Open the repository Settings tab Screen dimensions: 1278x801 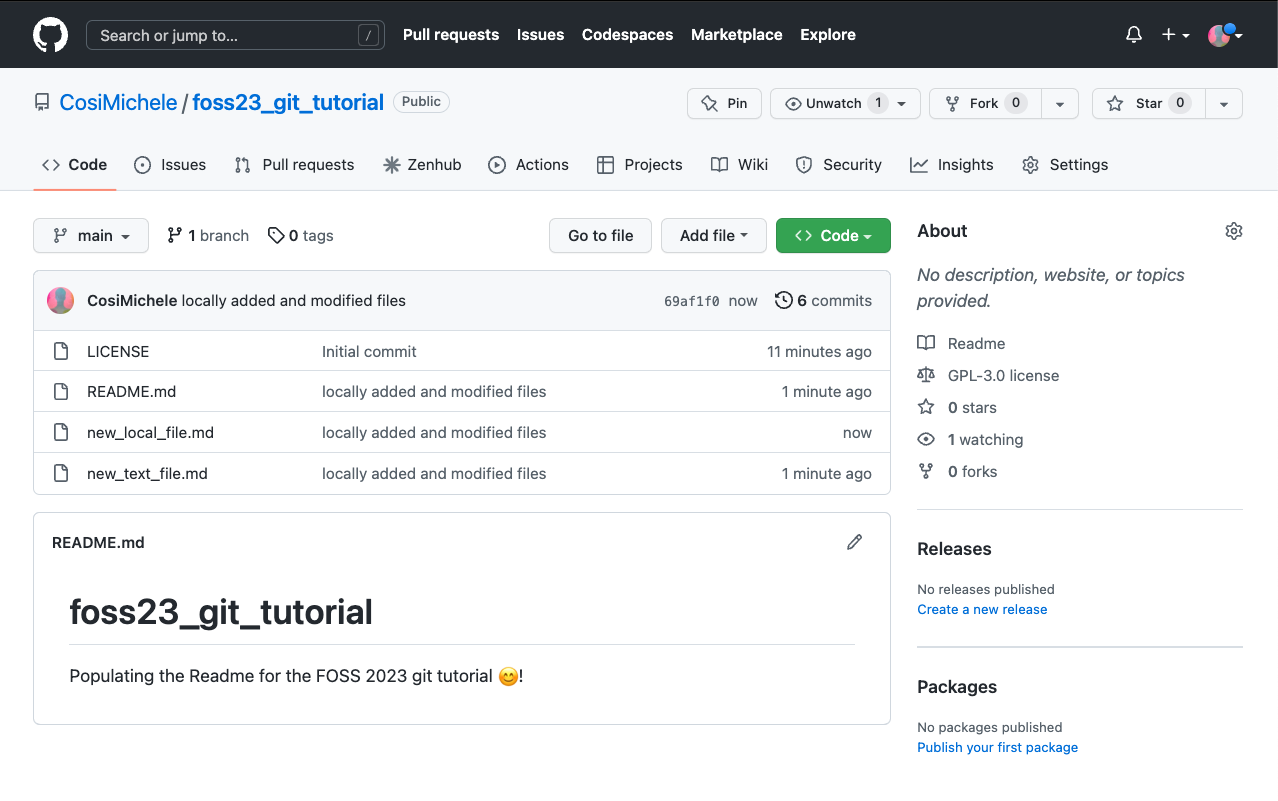click(1065, 165)
